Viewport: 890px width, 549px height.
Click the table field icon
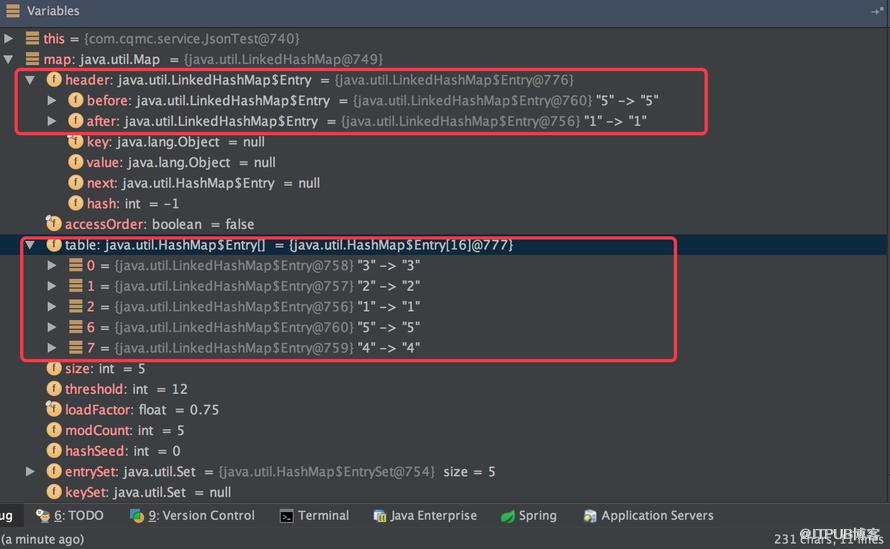[x=54, y=245]
